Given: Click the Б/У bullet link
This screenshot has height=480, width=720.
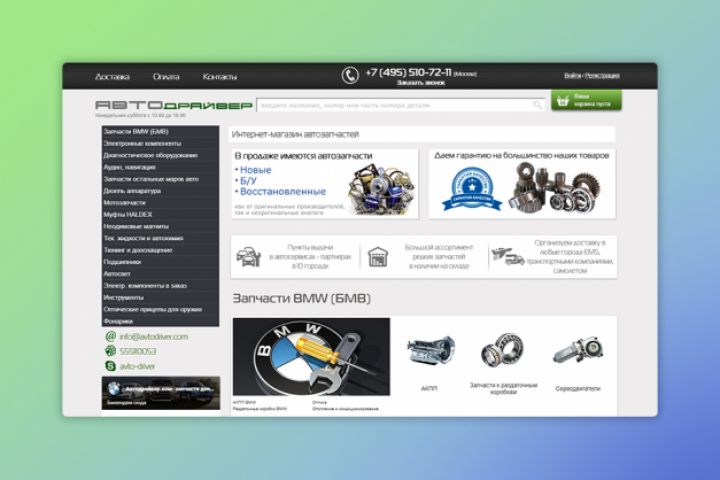Looking at the screenshot, I should tap(248, 181).
